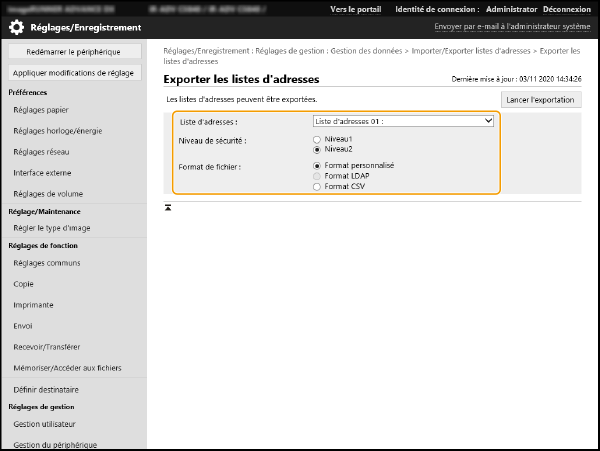The height and width of the screenshot is (451, 600).
Task: Open Réglages papier in sidebar
Action: point(42,110)
